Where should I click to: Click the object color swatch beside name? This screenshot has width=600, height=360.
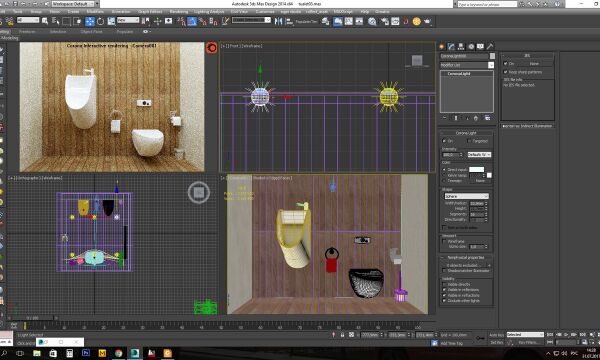(x=492, y=56)
